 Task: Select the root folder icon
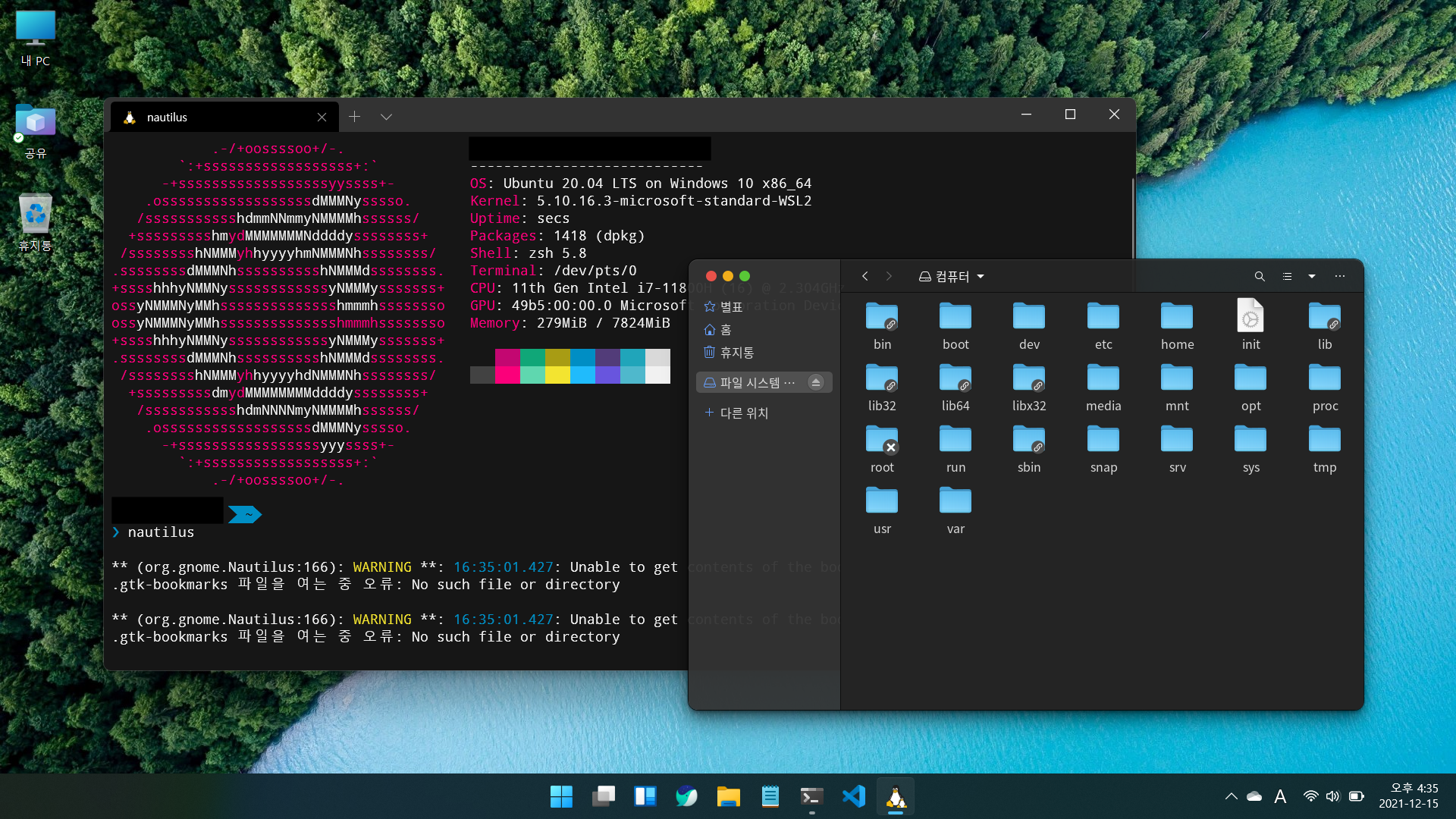(x=882, y=440)
